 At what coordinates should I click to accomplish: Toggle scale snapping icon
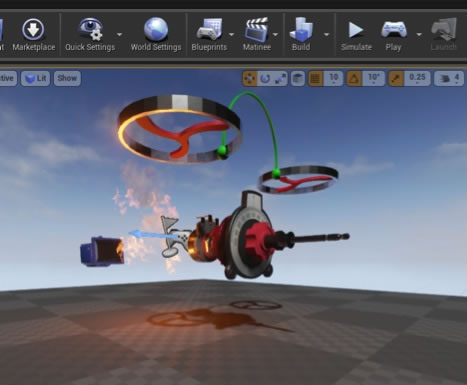tap(396, 79)
